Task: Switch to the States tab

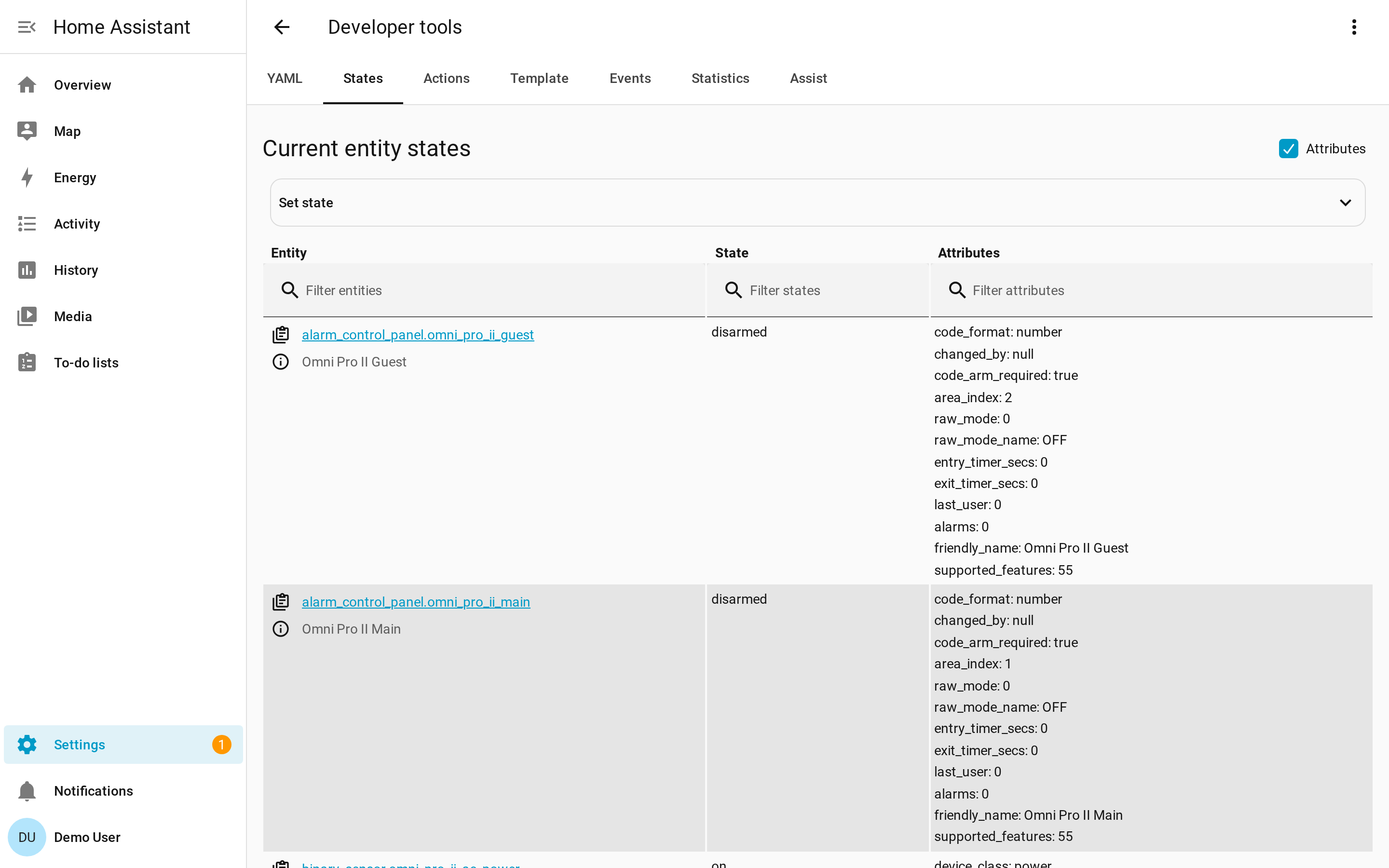Action: click(x=363, y=79)
